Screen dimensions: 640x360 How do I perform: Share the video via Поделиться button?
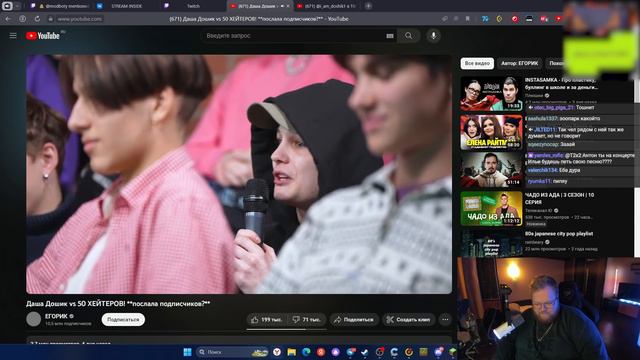[353, 320]
